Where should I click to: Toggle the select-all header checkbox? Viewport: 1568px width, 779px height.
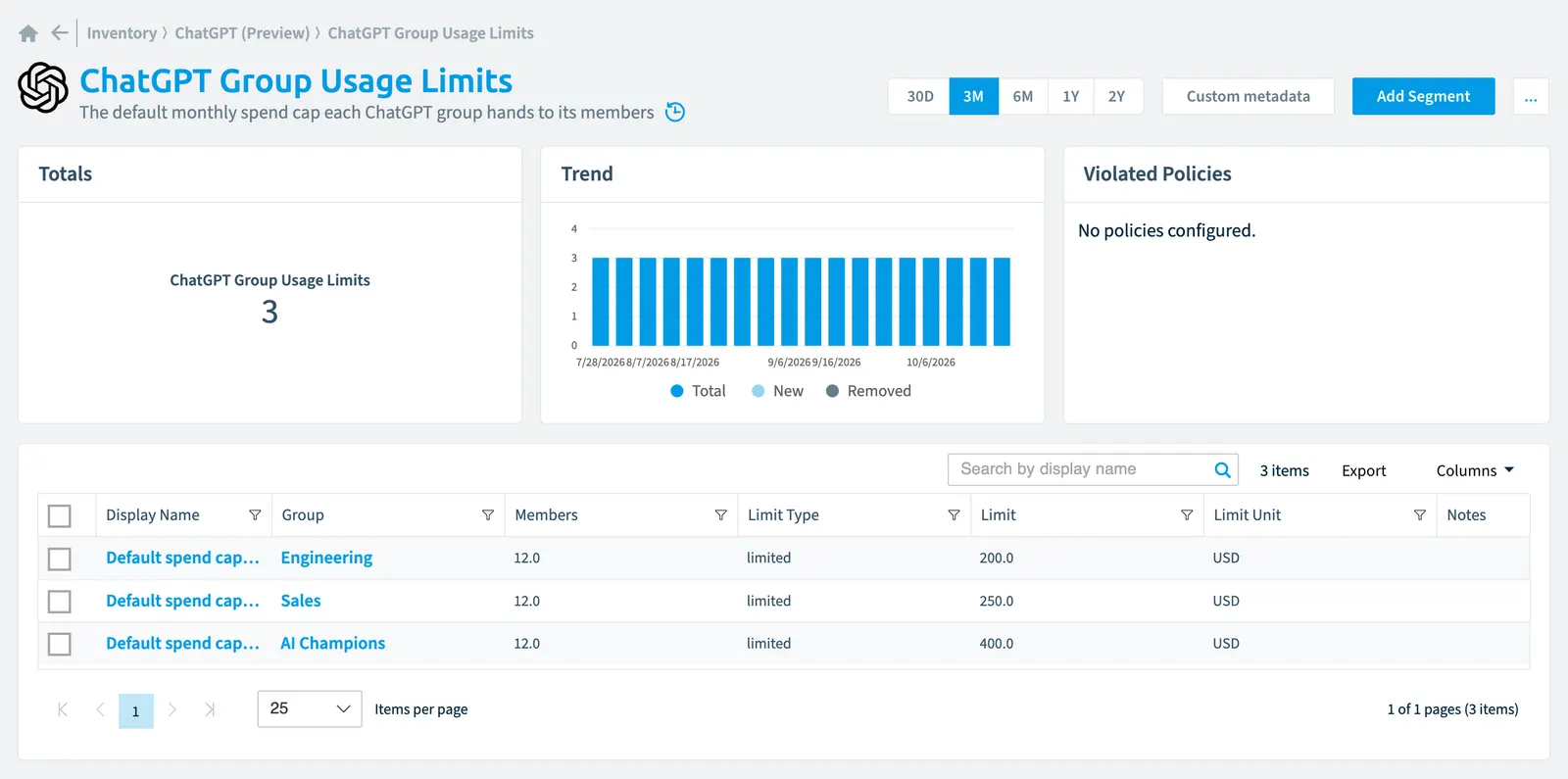pos(60,515)
